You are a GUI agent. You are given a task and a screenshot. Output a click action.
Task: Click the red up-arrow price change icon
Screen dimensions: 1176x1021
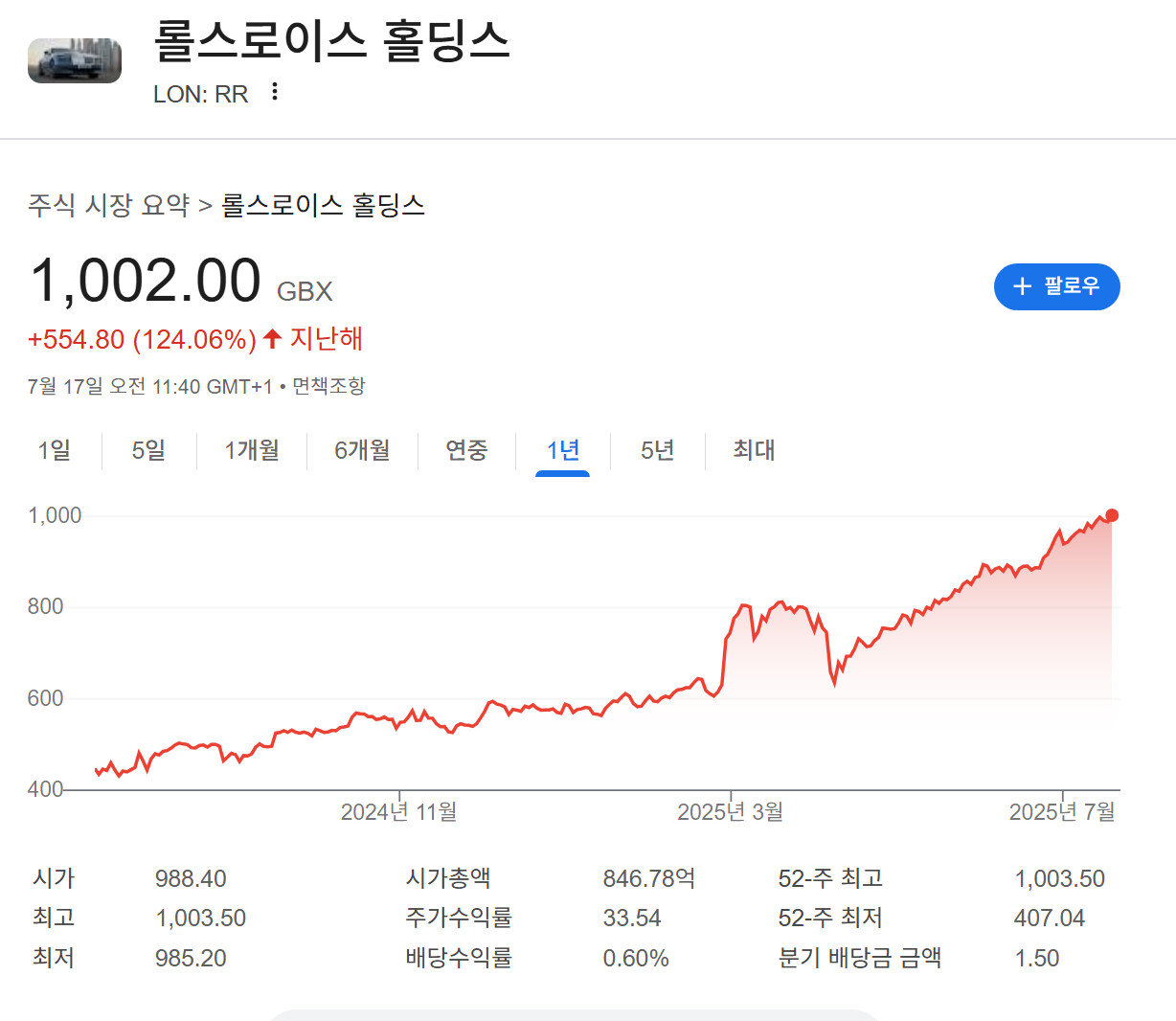coord(272,339)
